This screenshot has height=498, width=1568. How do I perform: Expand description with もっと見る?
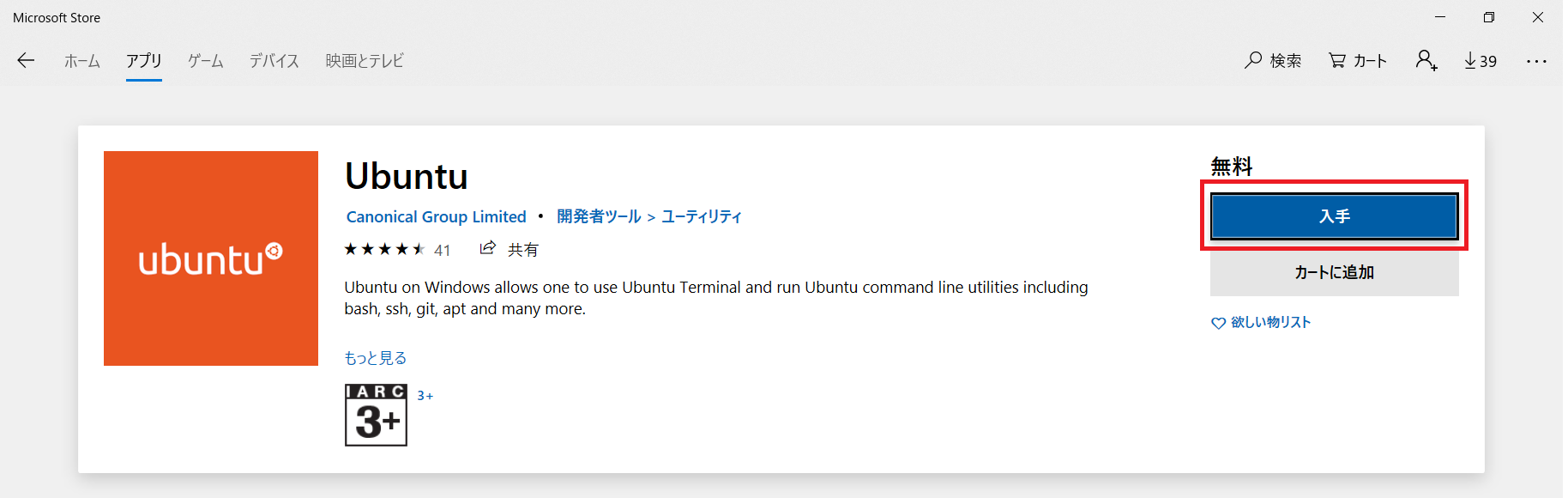[x=376, y=358]
